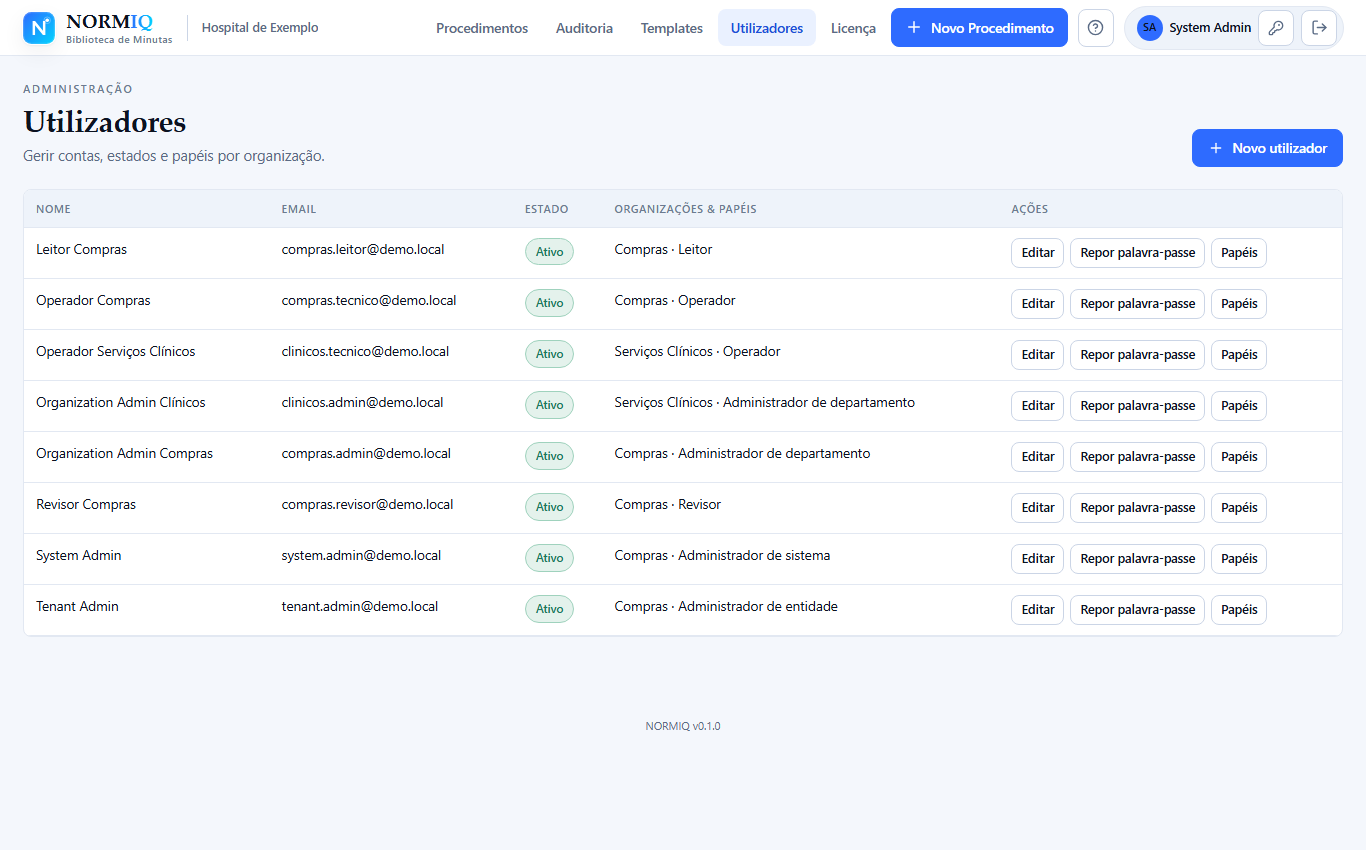
Task: Reset password for Operador Compras
Action: 1137,304
